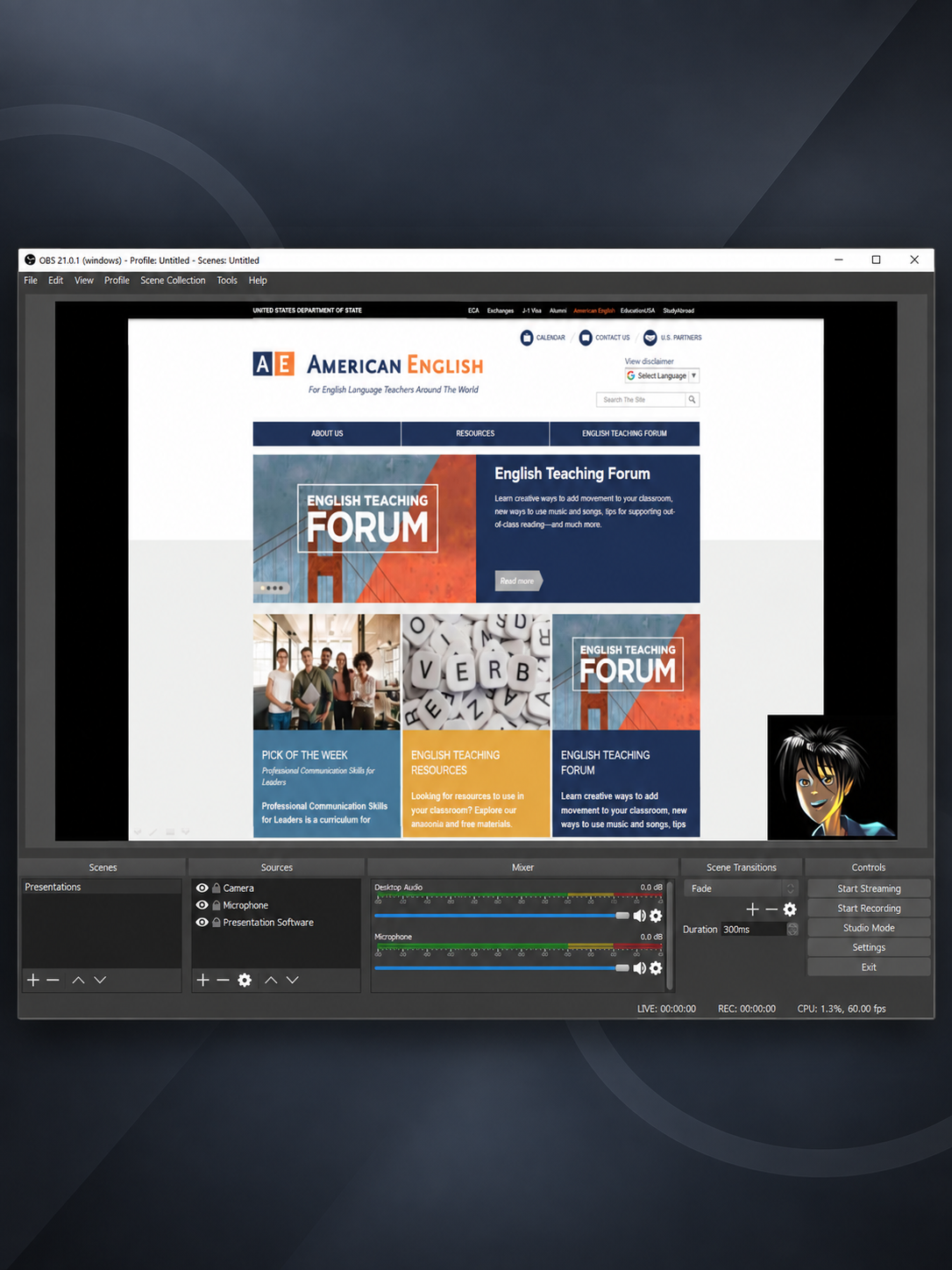Open Select Language dropdown on webpage
The width and height of the screenshot is (952, 1270).
point(662,375)
